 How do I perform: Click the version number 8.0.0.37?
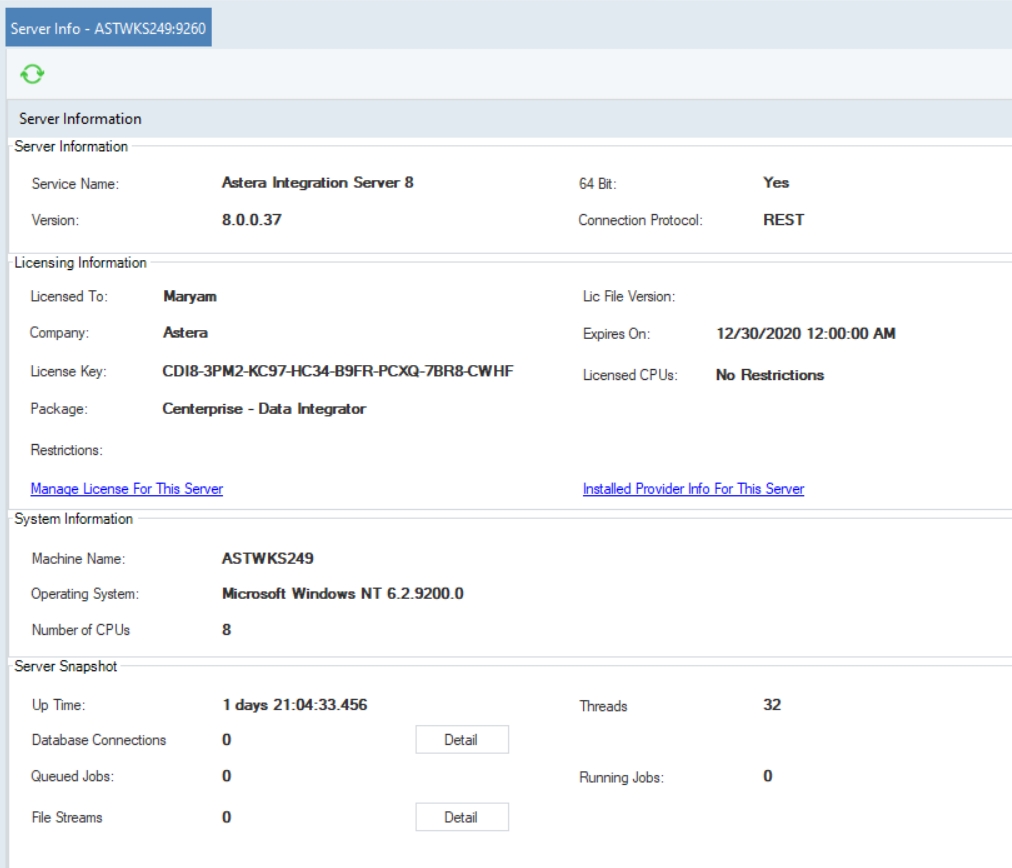251,220
